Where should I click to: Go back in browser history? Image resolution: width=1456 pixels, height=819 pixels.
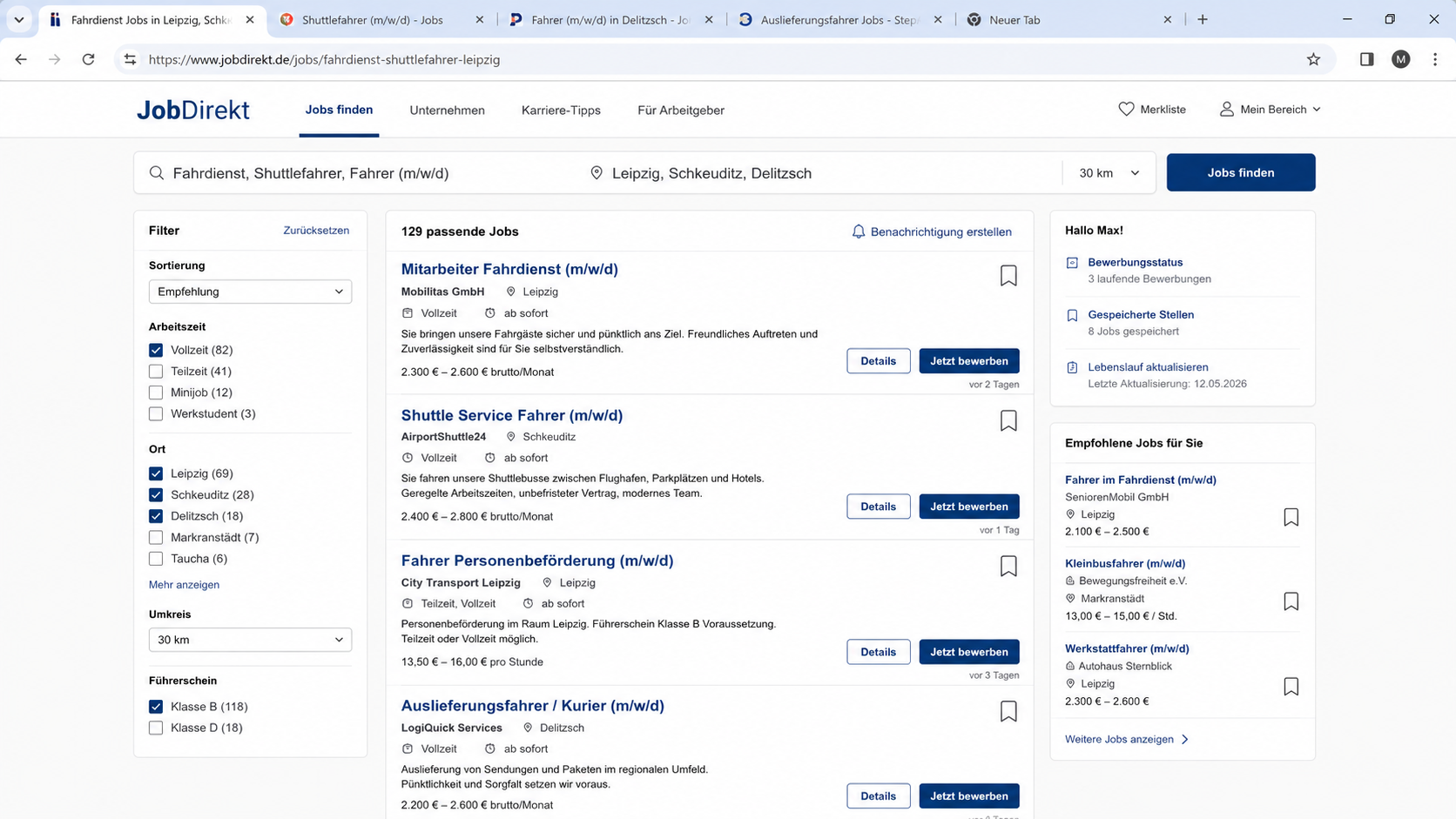pyautogui.click(x=21, y=59)
